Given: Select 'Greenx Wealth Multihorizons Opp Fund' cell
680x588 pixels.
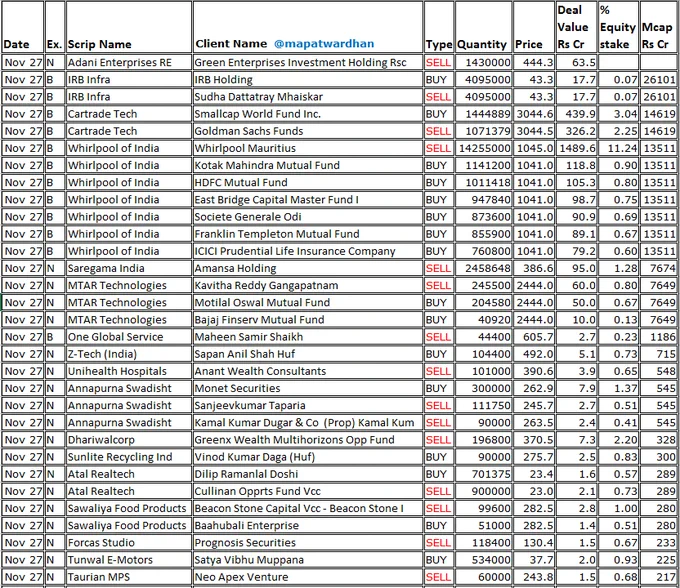Looking at the screenshot, I should [308, 440].
